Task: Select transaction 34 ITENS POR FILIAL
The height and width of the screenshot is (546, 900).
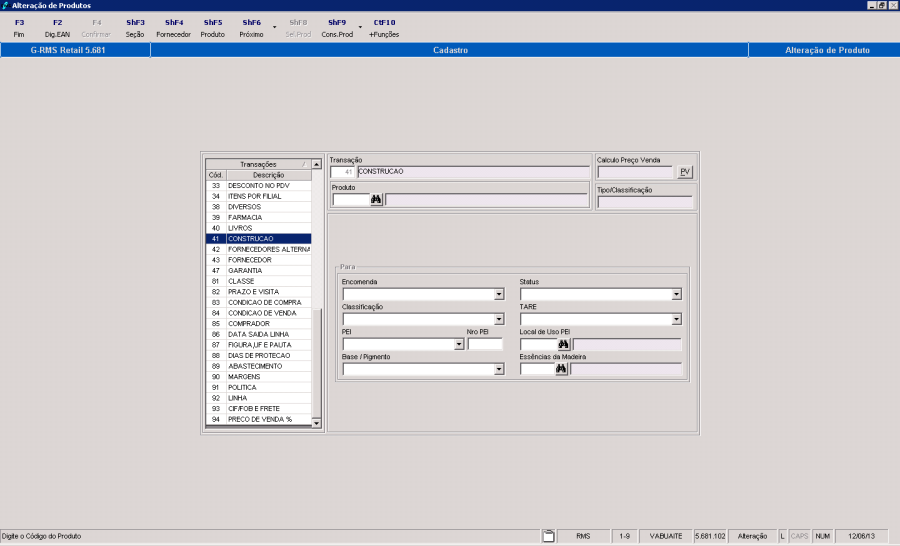Action: [x=258, y=196]
